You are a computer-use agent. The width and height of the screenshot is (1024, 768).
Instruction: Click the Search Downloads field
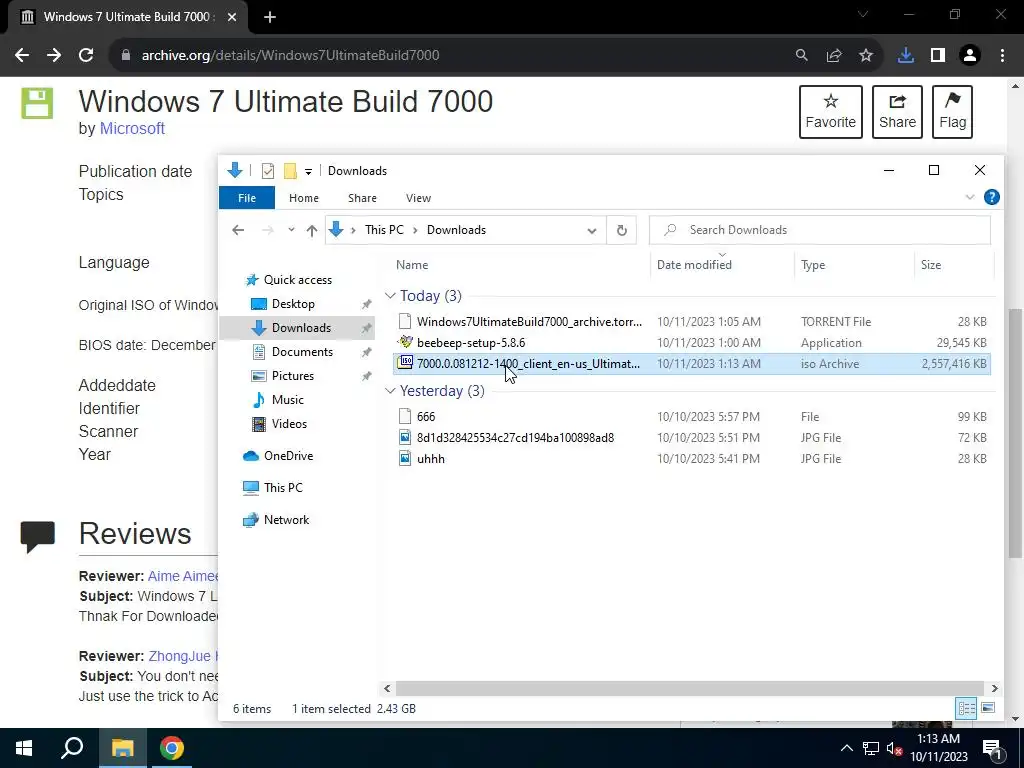(820, 230)
